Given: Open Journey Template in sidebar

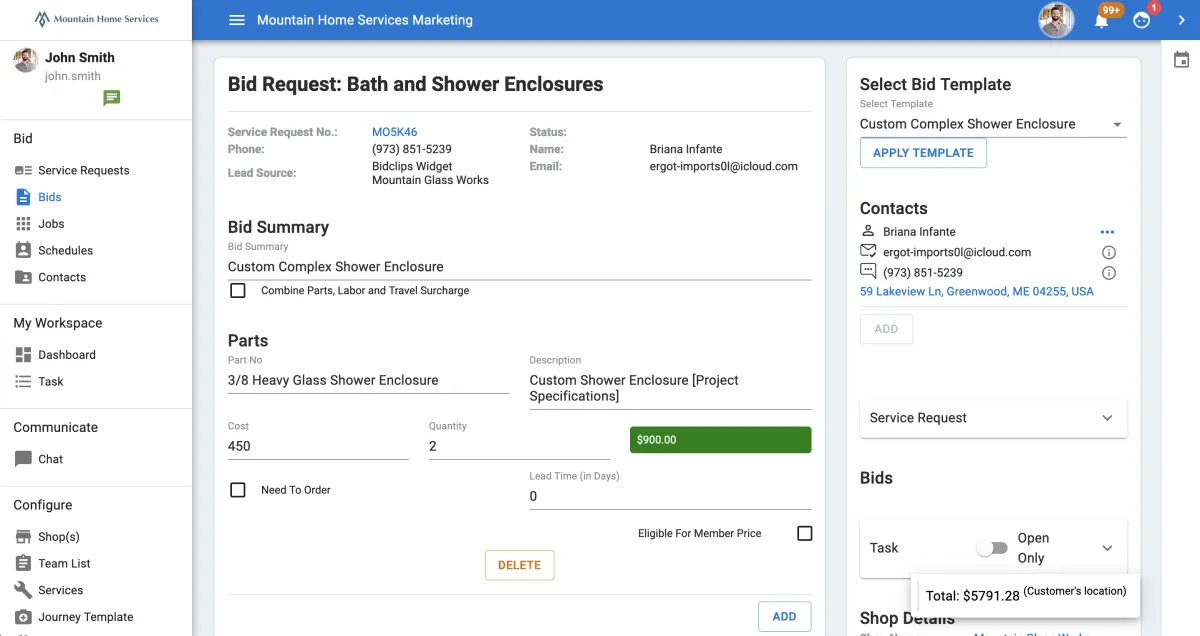Looking at the screenshot, I should (x=86, y=617).
